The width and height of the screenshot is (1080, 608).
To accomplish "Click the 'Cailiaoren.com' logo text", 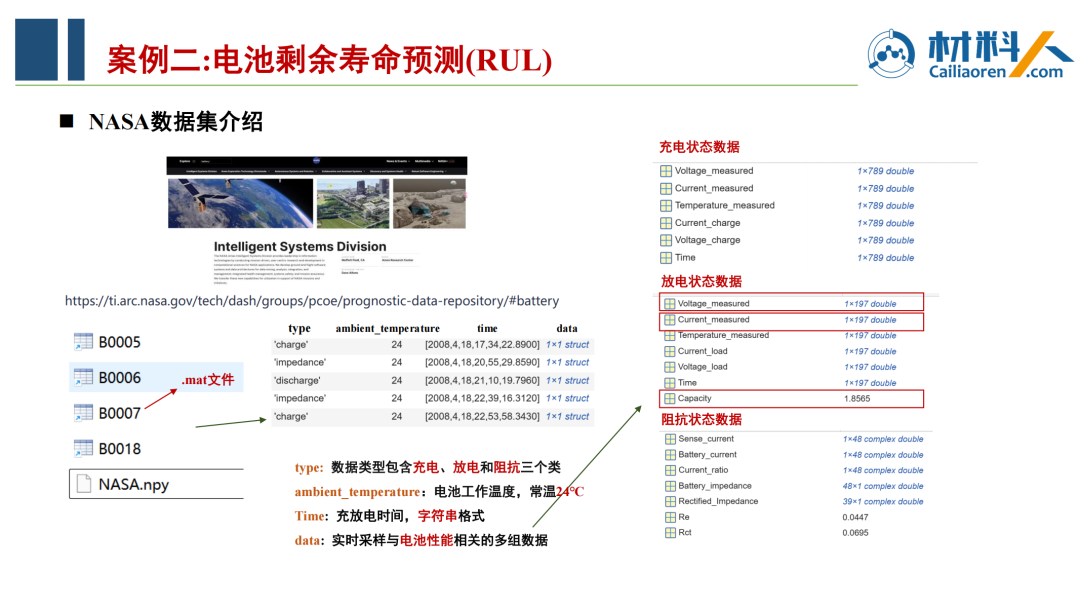I will coord(995,72).
